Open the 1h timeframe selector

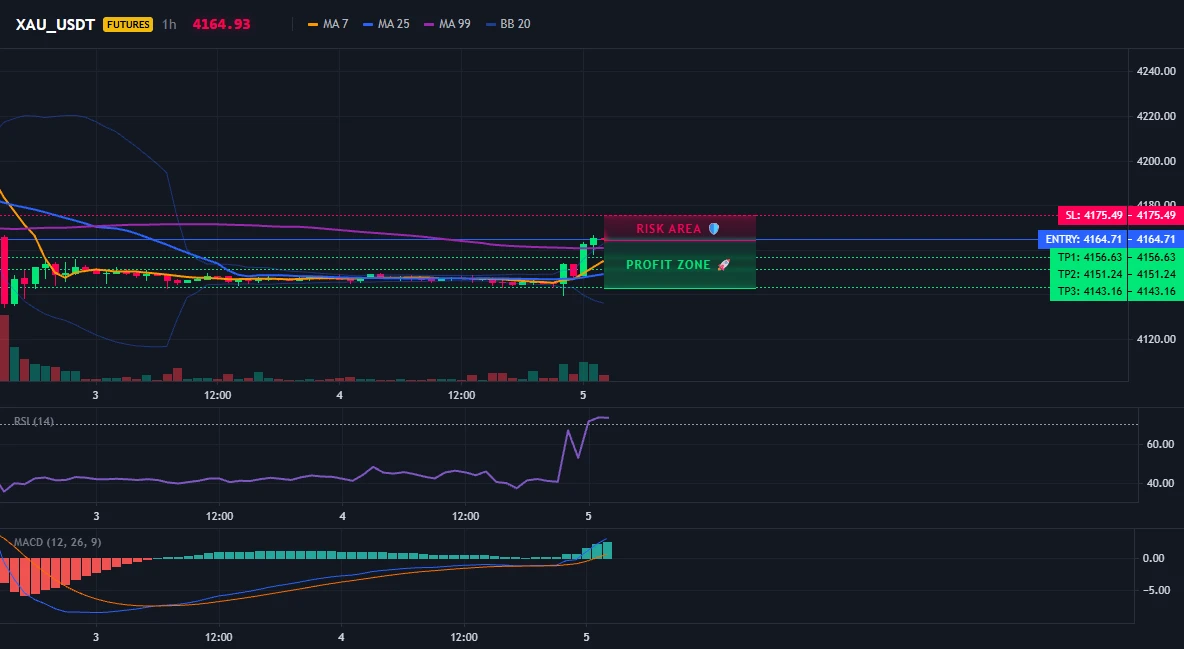(169, 24)
